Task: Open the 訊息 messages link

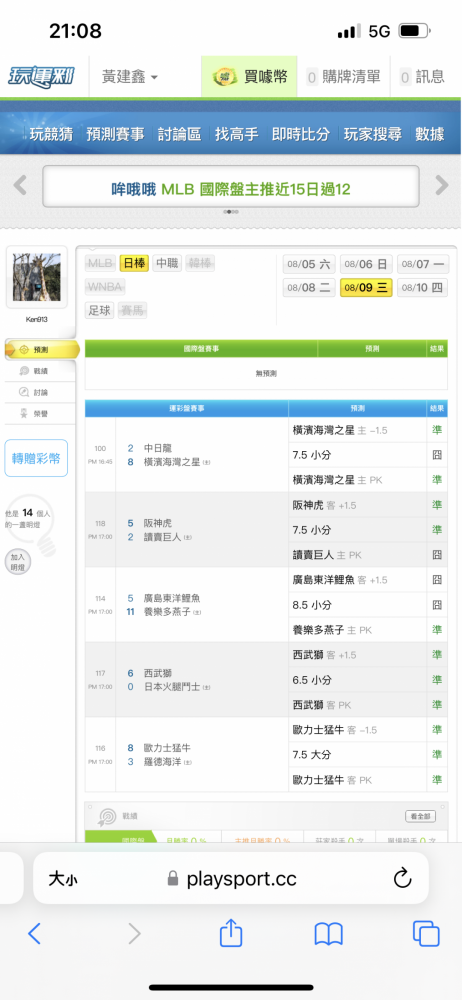Action: pyautogui.click(x=422, y=77)
